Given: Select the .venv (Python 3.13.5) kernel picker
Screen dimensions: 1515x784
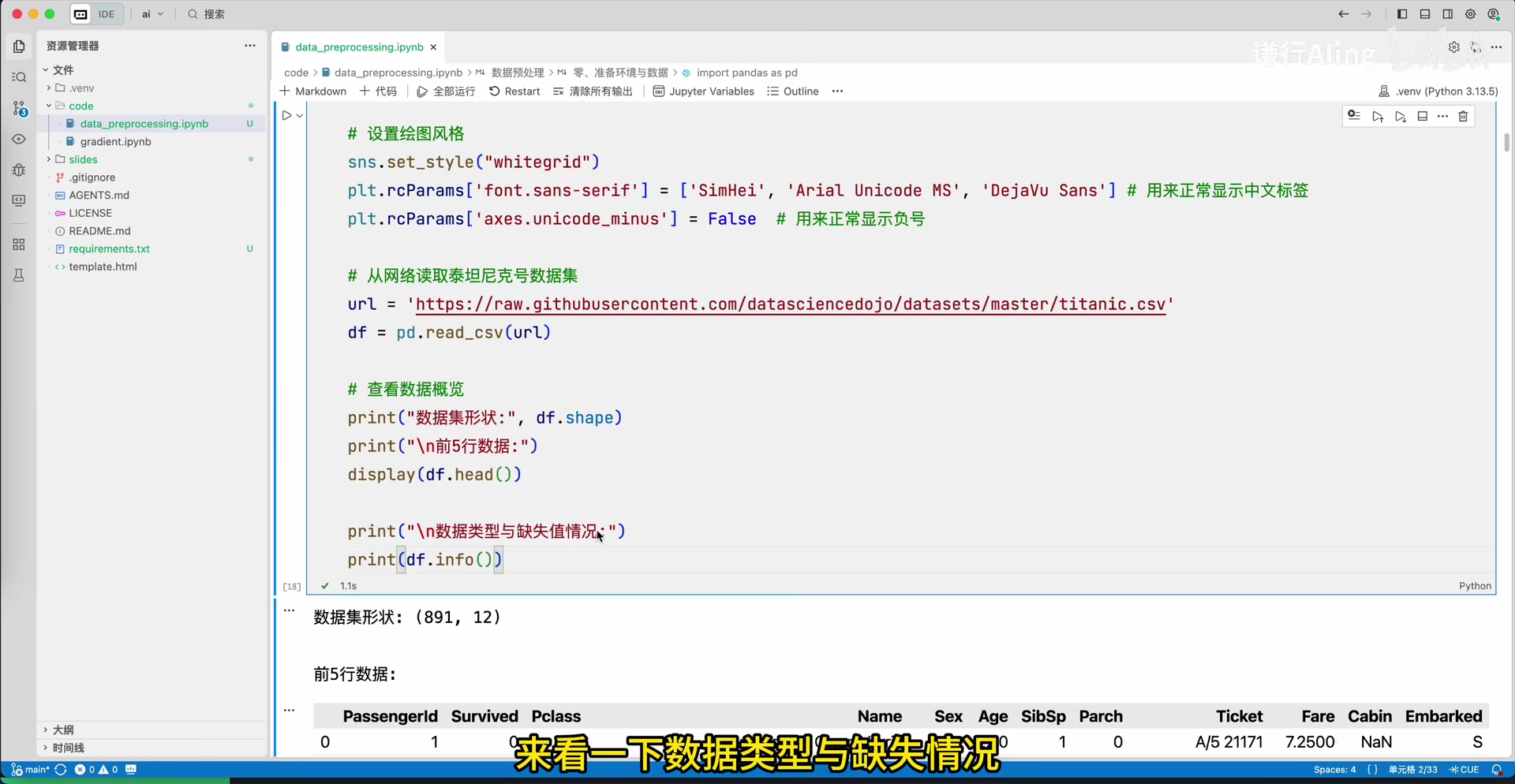Looking at the screenshot, I should point(1438,91).
